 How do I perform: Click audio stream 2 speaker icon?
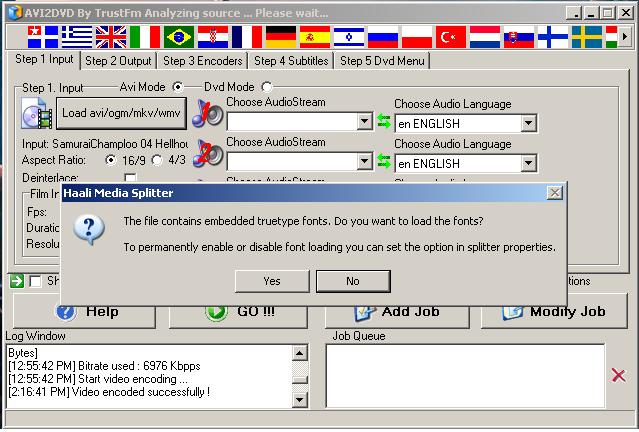(207, 153)
